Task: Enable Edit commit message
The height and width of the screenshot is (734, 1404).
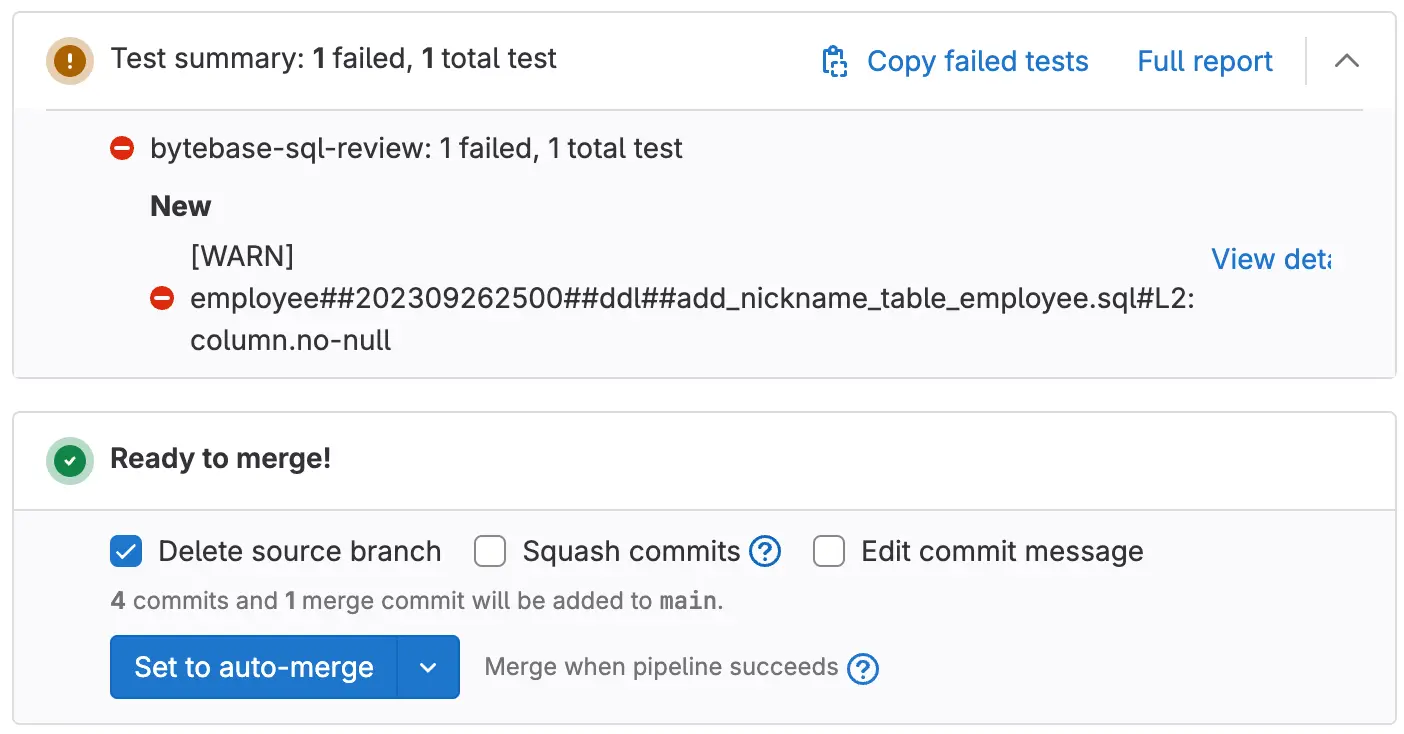Action: 829,551
